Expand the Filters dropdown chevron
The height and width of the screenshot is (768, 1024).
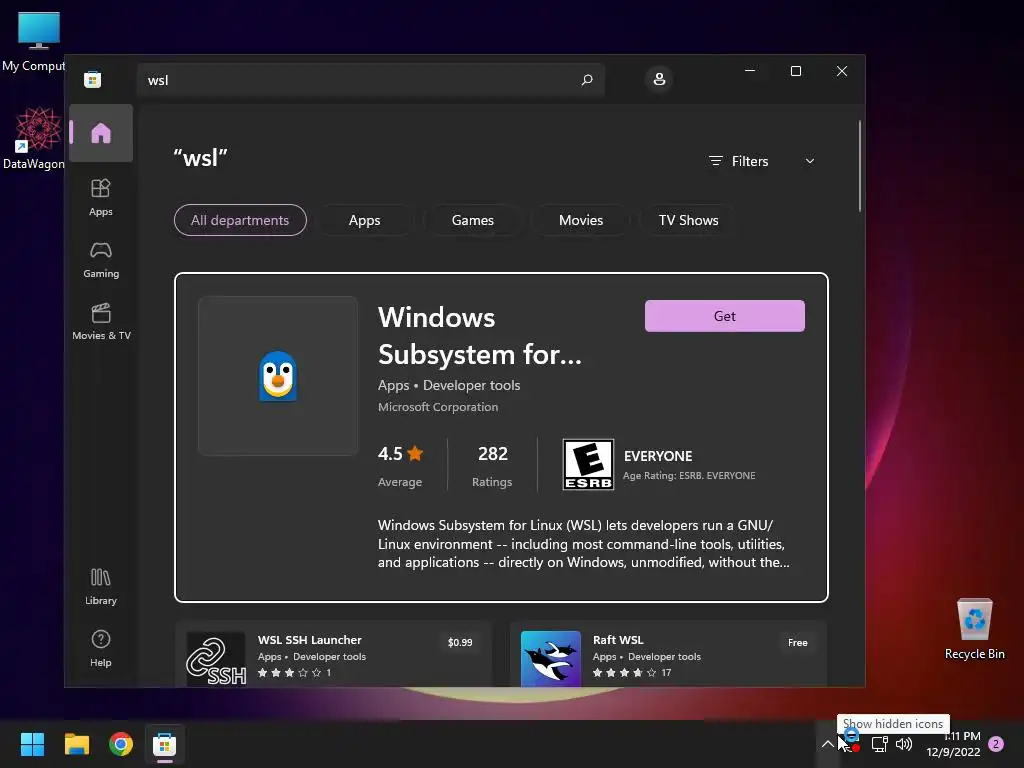pyautogui.click(x=810, y=161)
